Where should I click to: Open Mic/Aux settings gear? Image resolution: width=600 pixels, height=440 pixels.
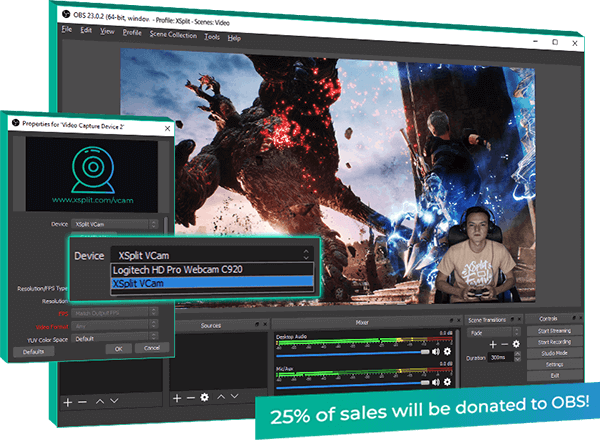tap(447, 382)
